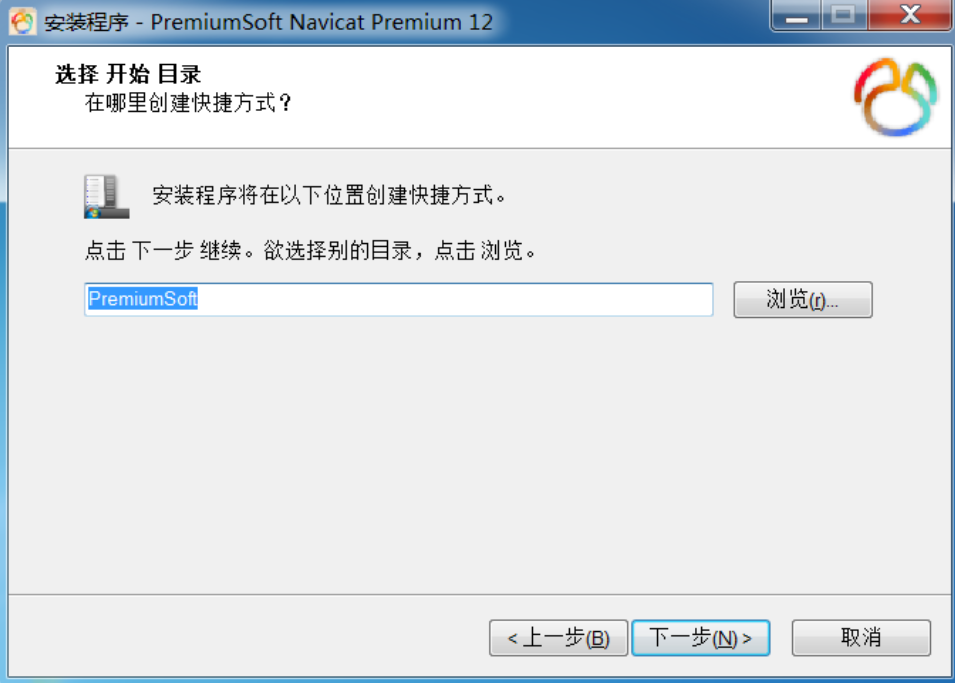Image resolution: width=955 pixels, height=683 pixels.
Task: Place cursor in empty part of folder name field
Action: click(x=454, y=299)
